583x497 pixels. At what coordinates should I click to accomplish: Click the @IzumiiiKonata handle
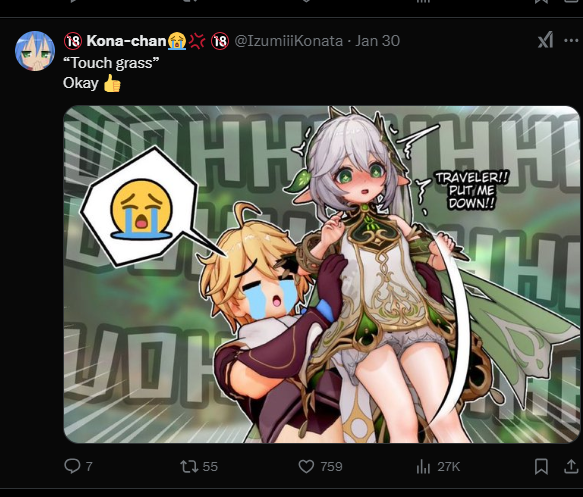(289, 41)
